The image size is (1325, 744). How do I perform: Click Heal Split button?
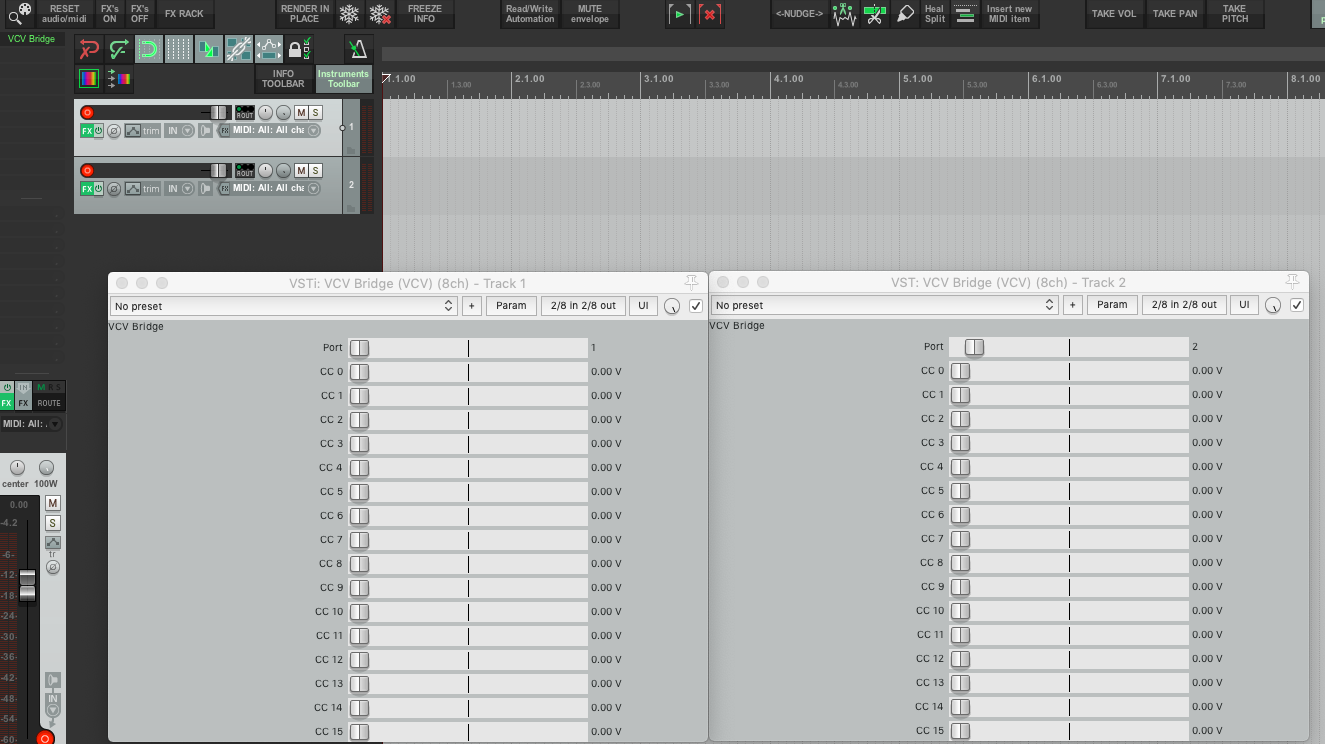point(934,14)
